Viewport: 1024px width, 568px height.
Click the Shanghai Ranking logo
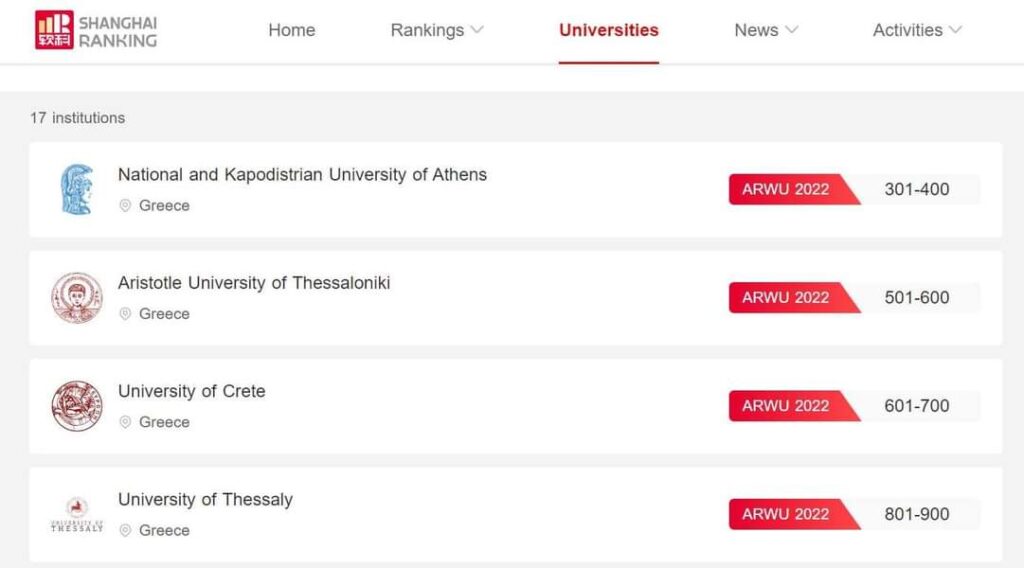[96, 30]
